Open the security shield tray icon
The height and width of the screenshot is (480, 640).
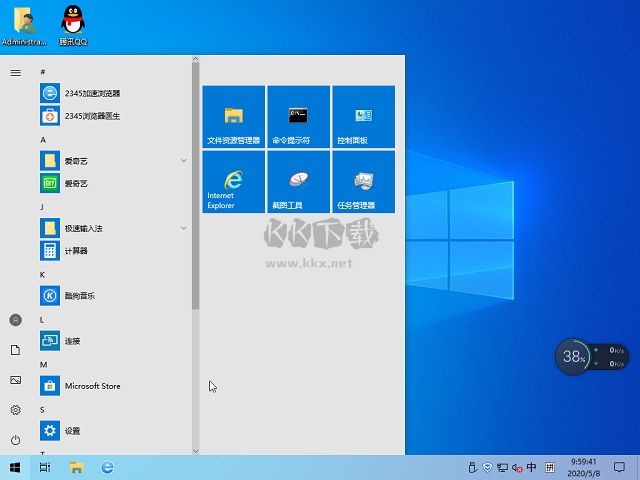(x=487, y=467)
